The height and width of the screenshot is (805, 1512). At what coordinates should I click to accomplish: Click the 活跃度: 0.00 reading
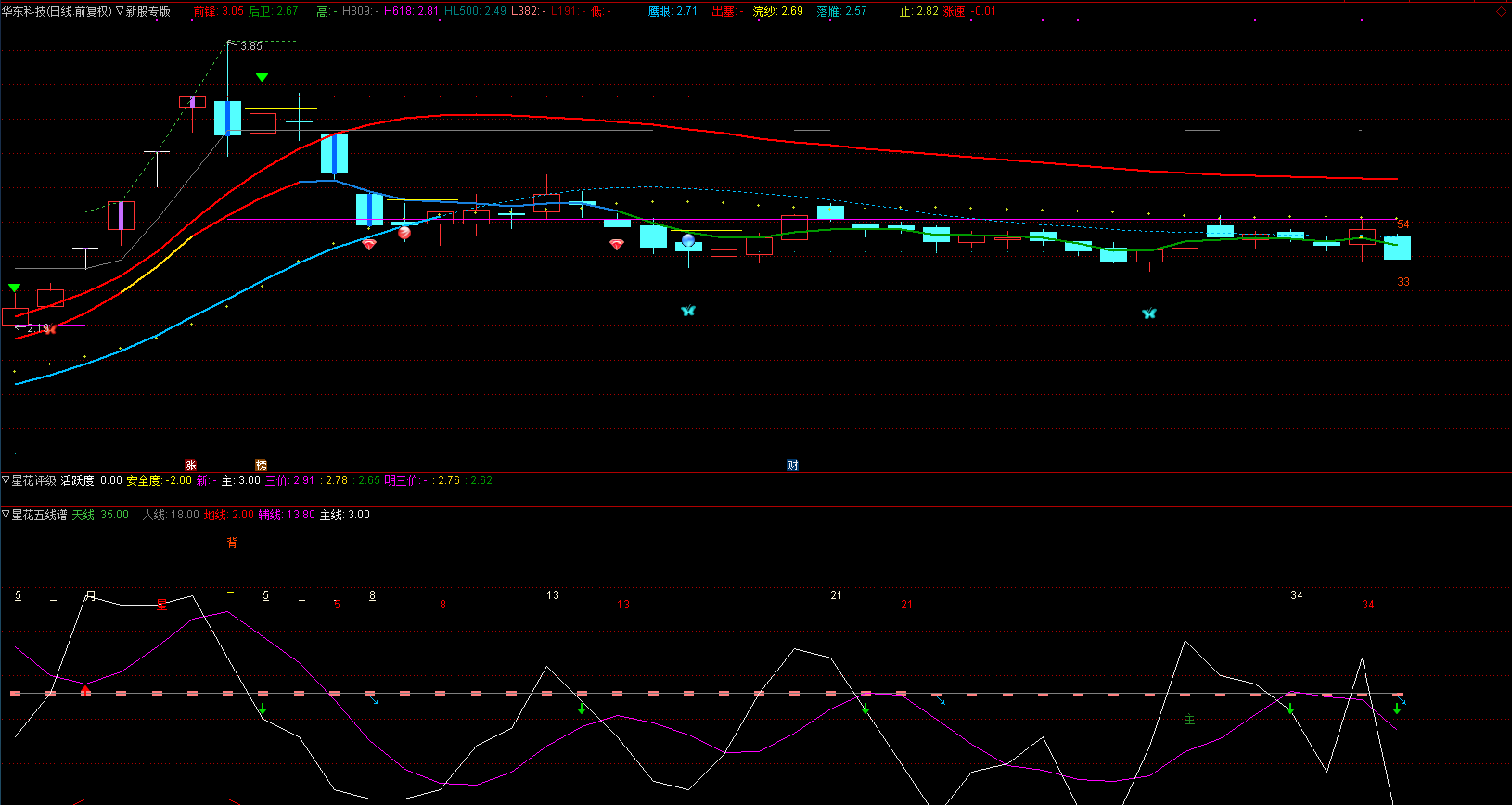pos(92,480)
